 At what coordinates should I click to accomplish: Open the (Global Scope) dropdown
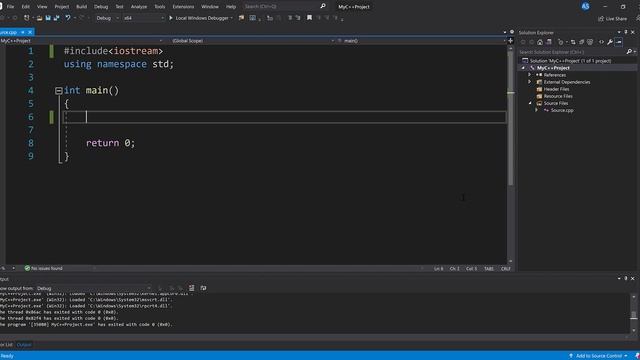252,40
